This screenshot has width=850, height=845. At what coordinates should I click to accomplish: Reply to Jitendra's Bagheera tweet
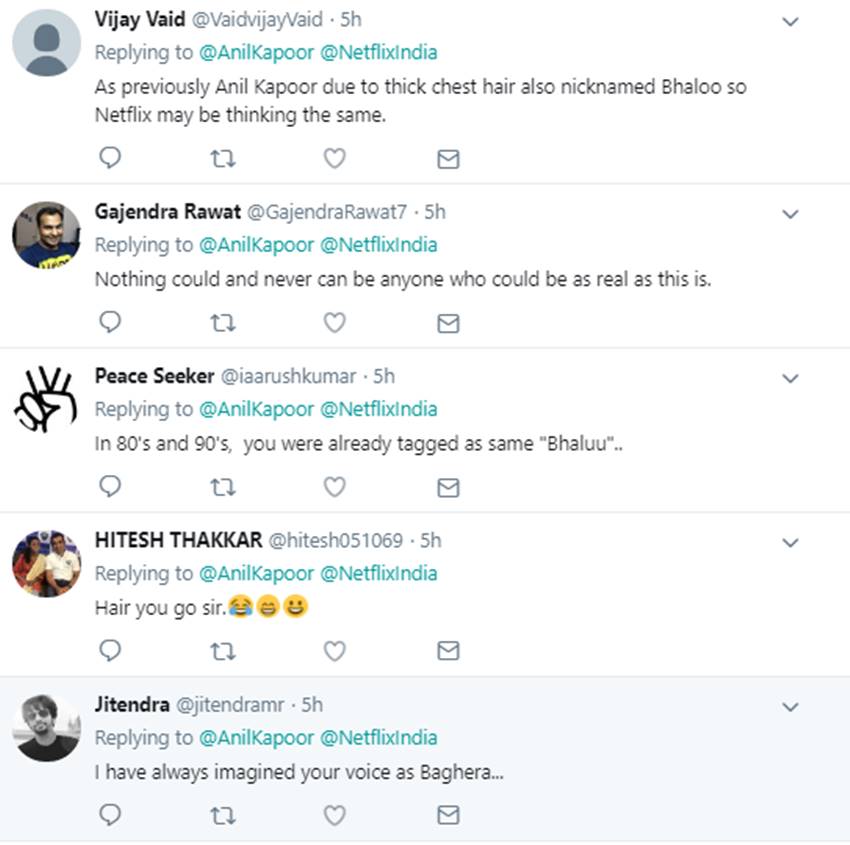(111, 815)
